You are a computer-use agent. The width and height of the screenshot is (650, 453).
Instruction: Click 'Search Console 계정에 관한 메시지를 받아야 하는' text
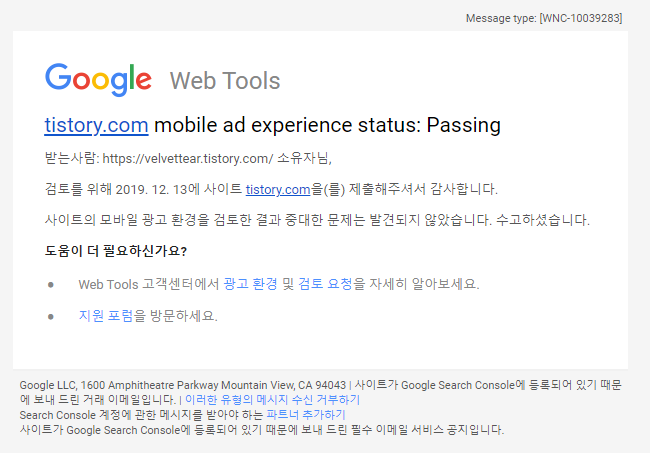pos(141,415)
